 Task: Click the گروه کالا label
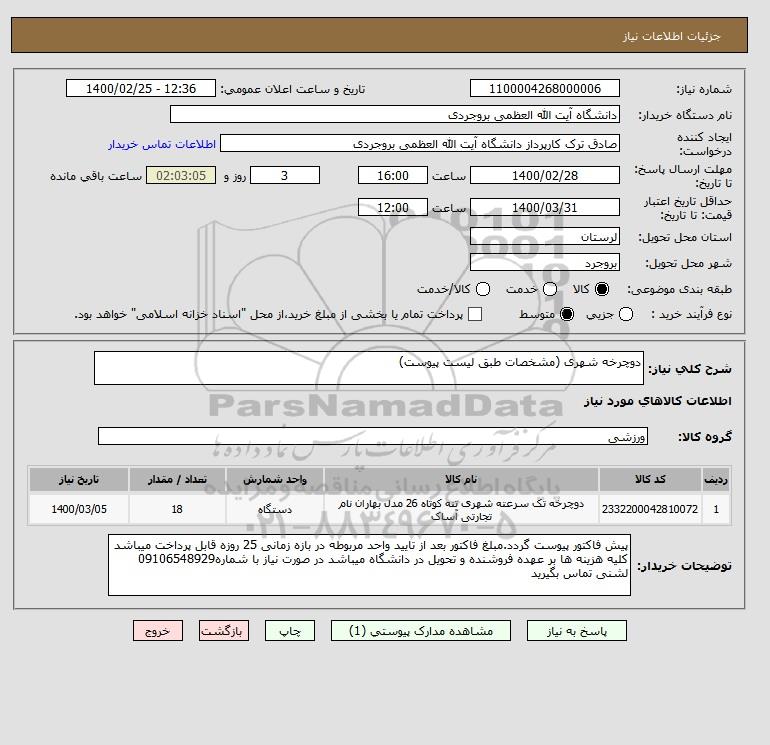[705, 437]
